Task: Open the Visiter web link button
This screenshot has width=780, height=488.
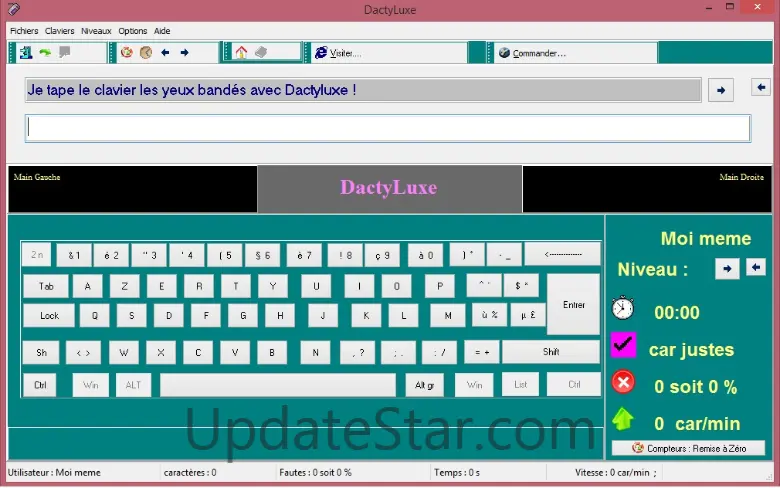Action: coord(389,53)
